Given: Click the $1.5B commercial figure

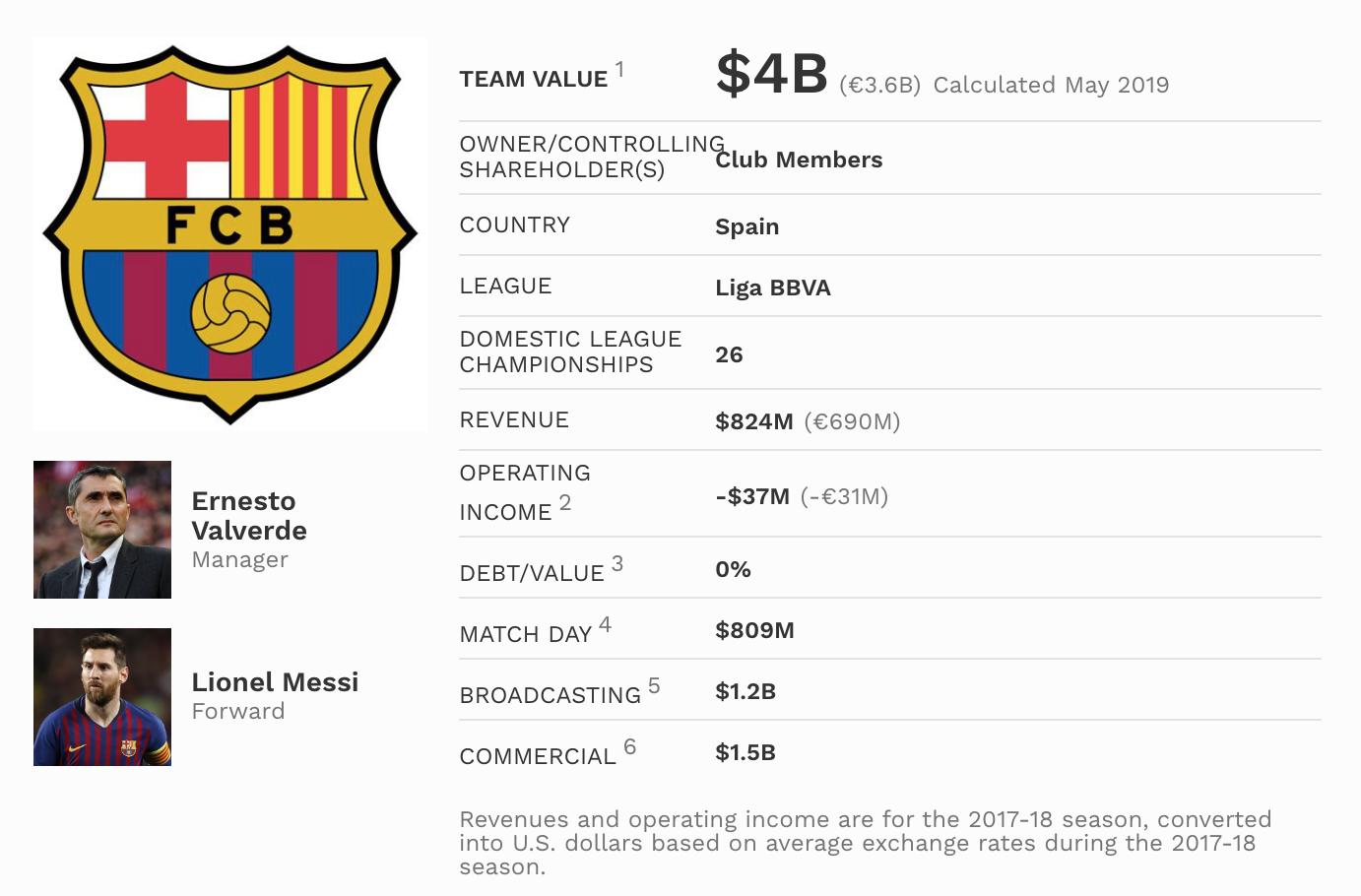Looking at the screenshot, I should [745, 752].
